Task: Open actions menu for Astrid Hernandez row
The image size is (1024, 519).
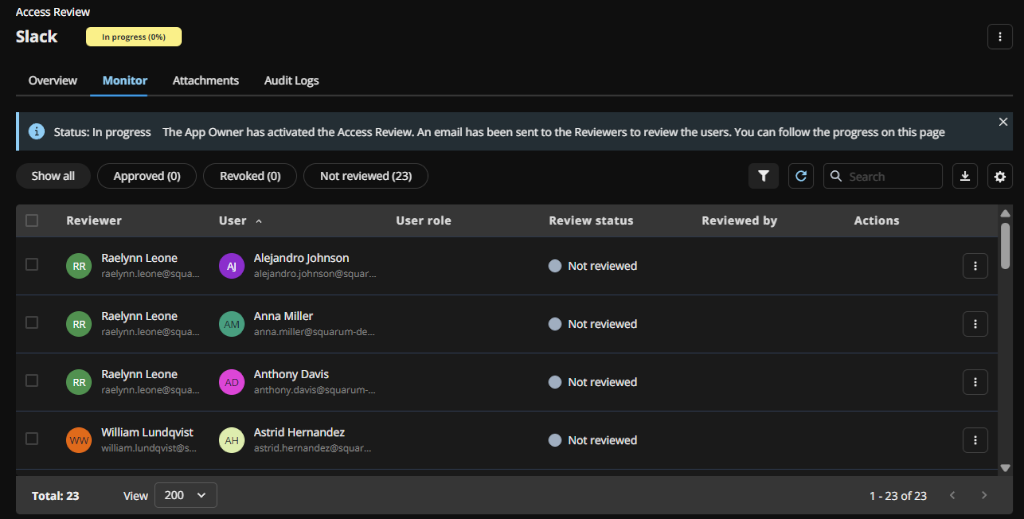Action: pos(975,440)
